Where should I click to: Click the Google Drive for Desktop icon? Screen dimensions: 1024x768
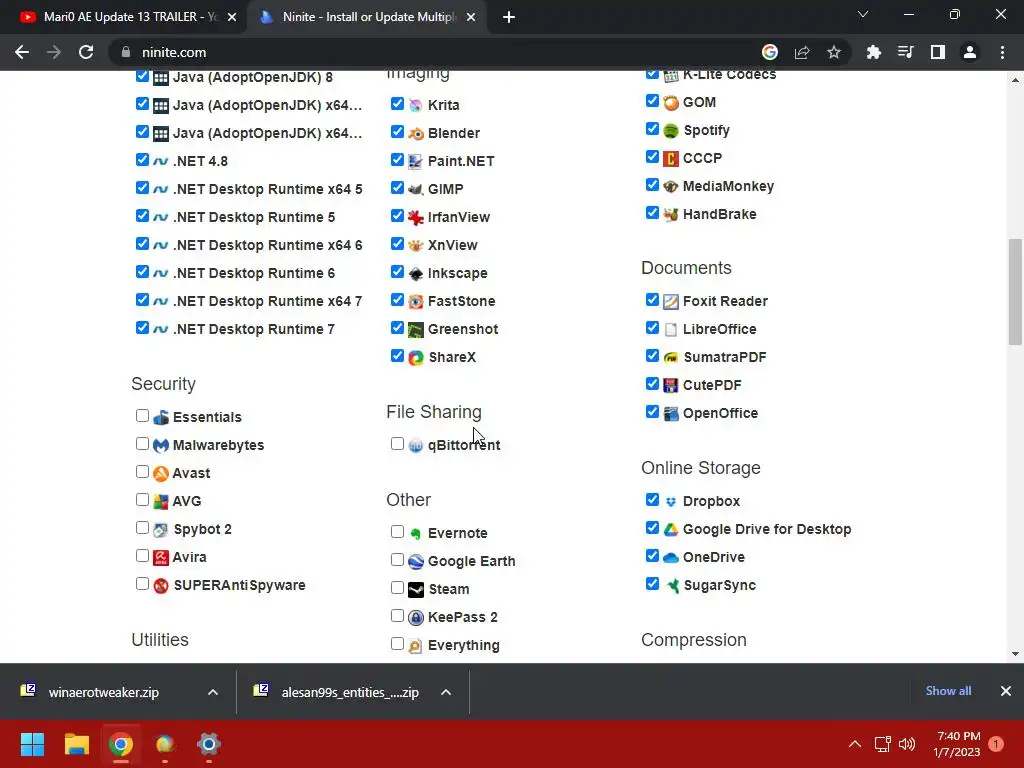point(671,530)
